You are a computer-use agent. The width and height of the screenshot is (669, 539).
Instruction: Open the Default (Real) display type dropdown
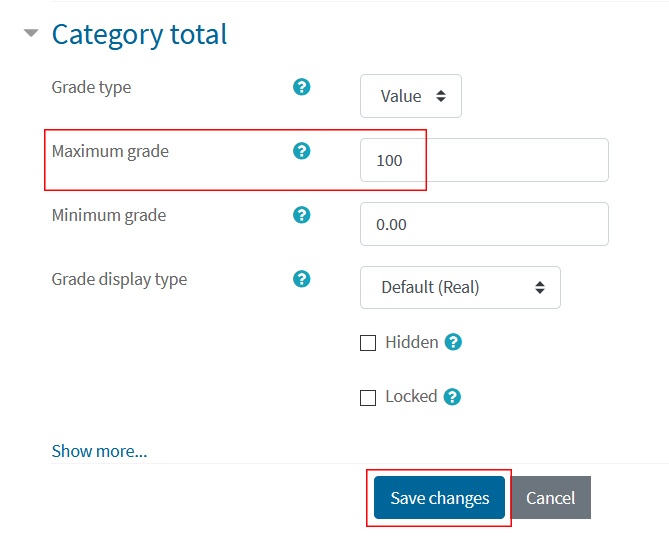pos(460,288)
